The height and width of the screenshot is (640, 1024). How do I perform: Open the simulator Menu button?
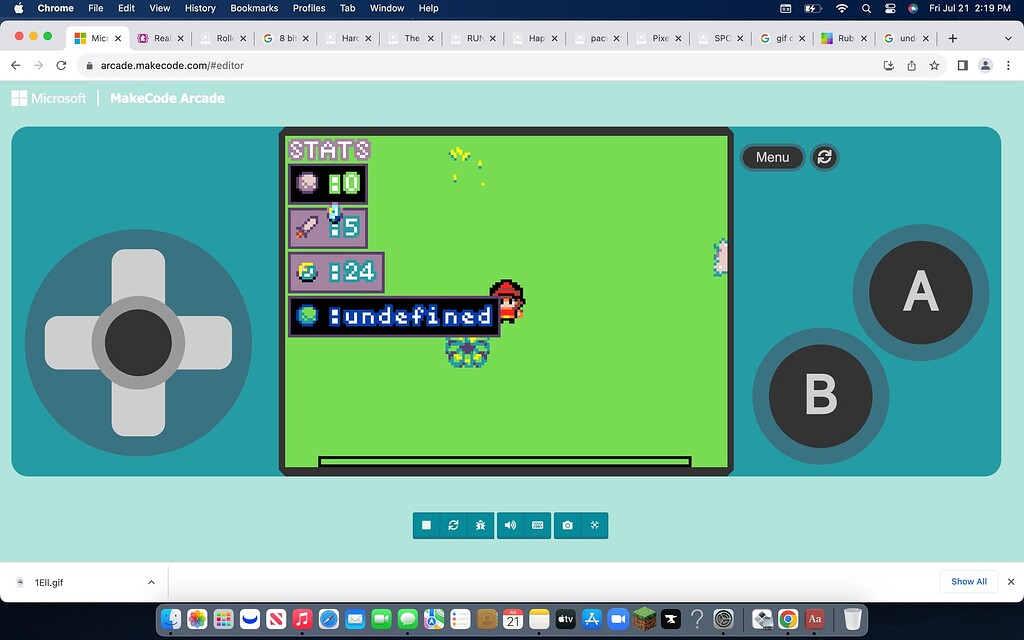point(773,157)
